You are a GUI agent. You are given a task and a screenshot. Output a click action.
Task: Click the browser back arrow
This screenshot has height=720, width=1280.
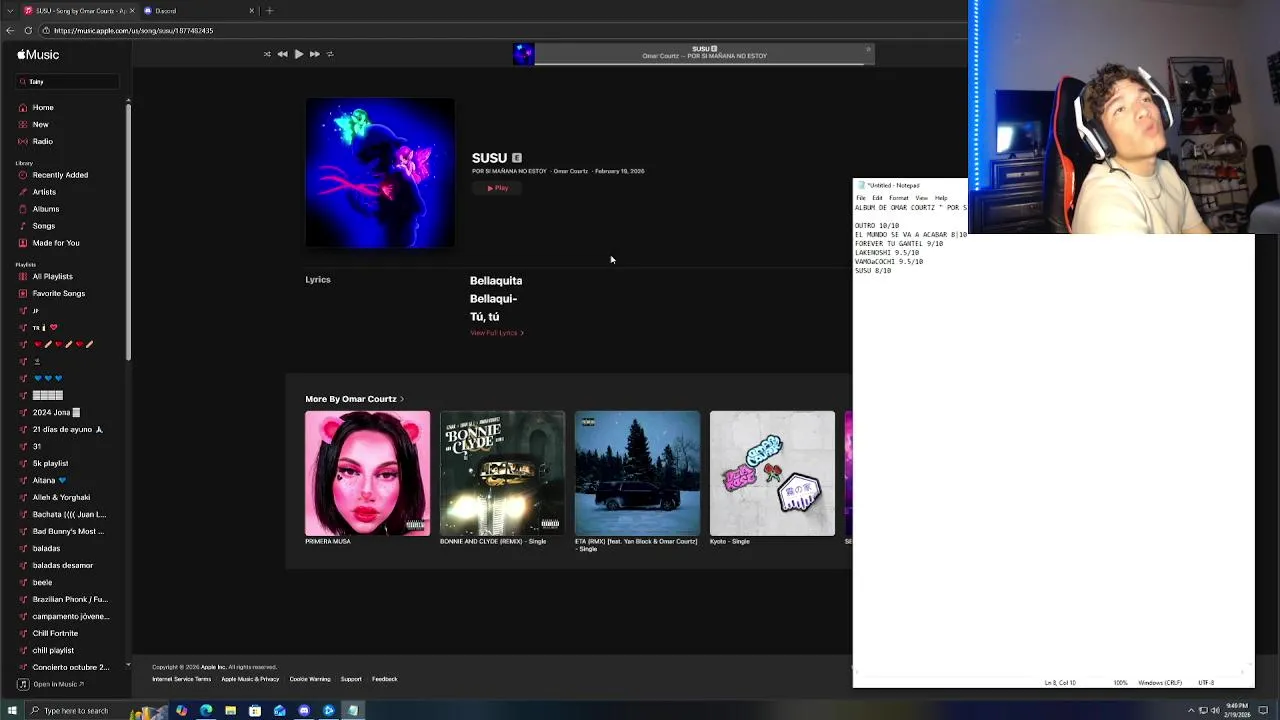tap(10, 30)
